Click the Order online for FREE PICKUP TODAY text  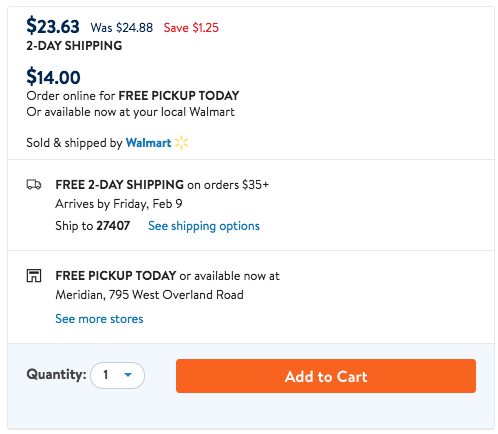tap(133, 96)
